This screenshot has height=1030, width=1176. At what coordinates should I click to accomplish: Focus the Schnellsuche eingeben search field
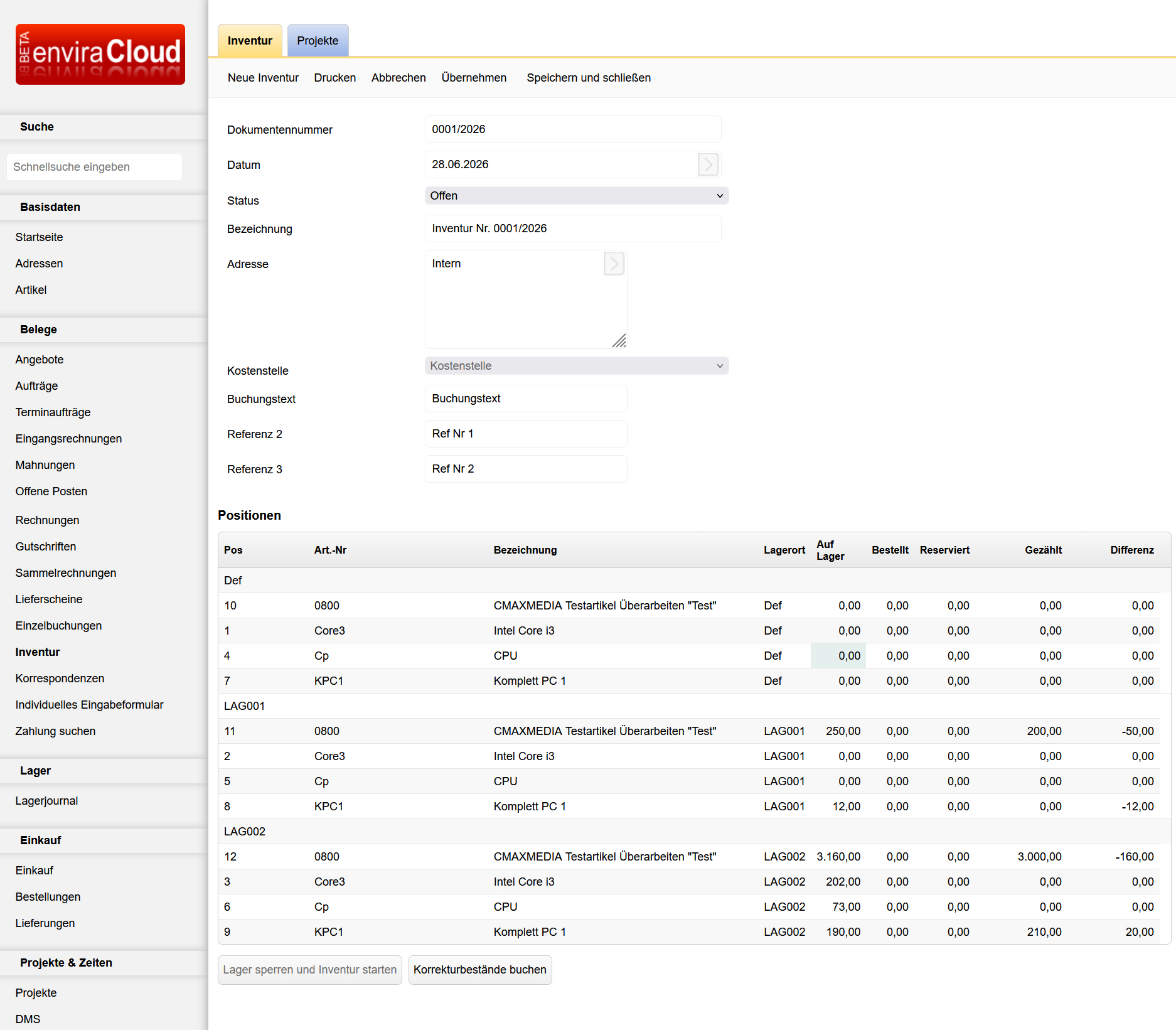94,167
